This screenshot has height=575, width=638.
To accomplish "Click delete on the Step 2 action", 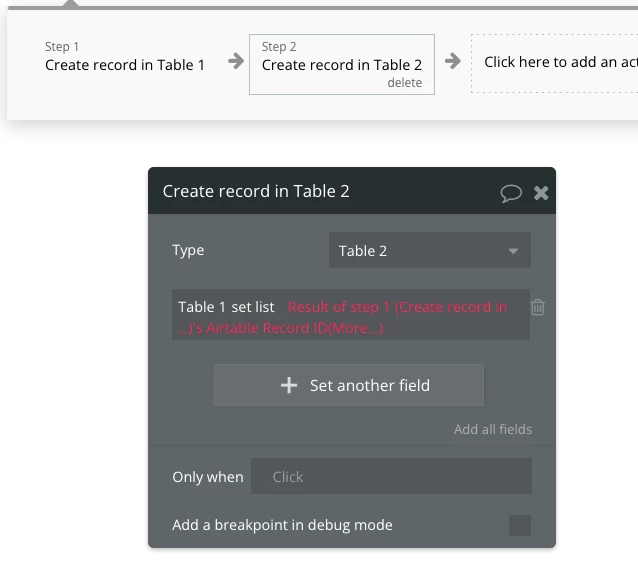I will click(x=404, y=83).
